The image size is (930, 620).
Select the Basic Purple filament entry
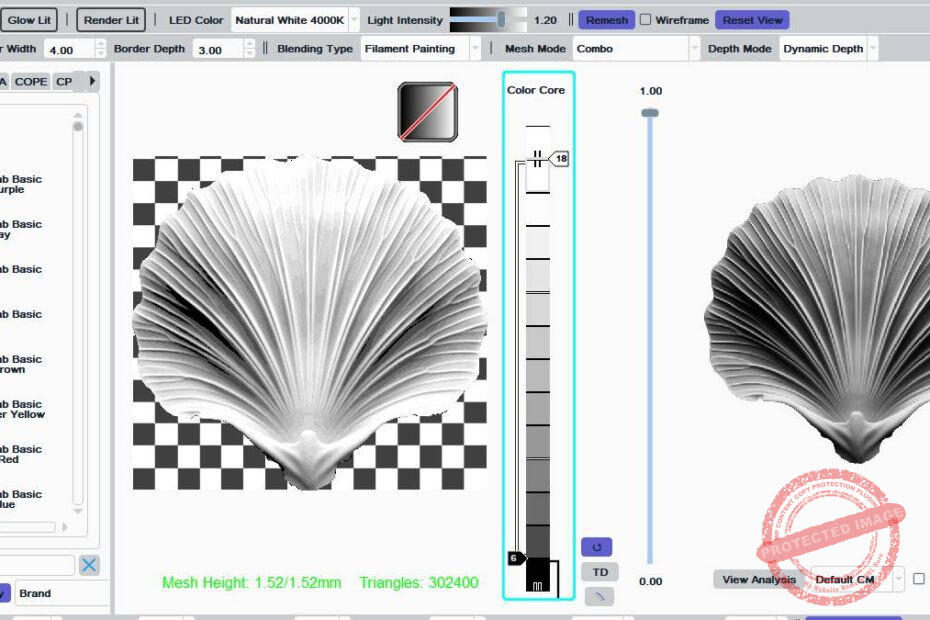(21, 184)
